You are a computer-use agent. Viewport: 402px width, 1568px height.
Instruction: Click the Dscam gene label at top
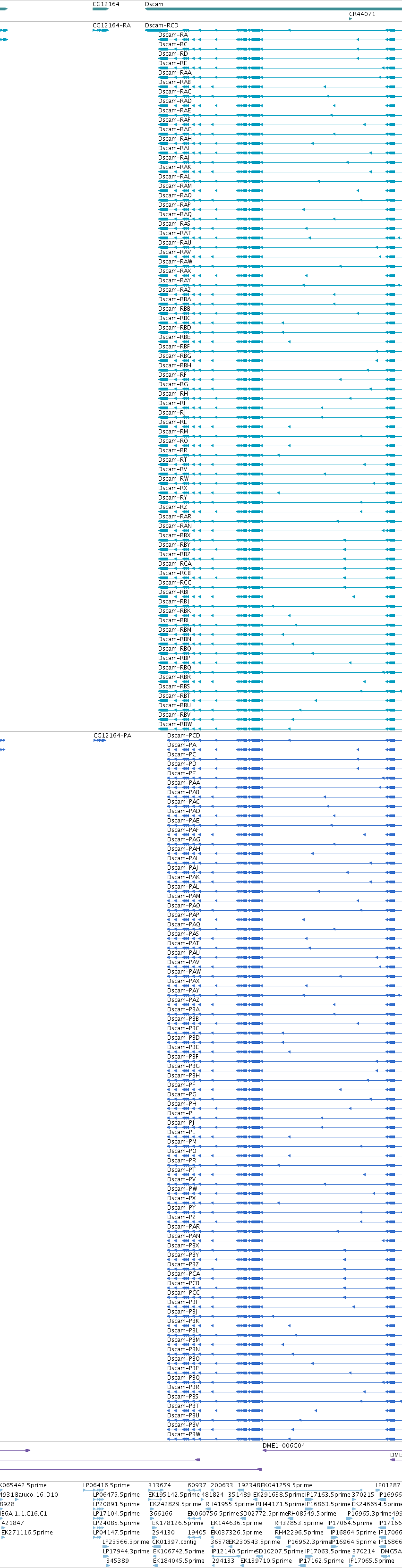coord(154,4)
